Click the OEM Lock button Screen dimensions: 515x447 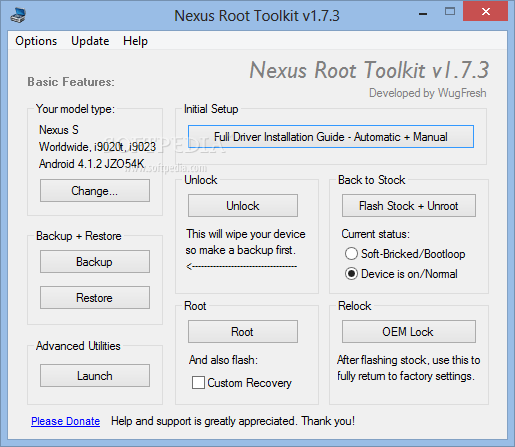coord(409,332)
